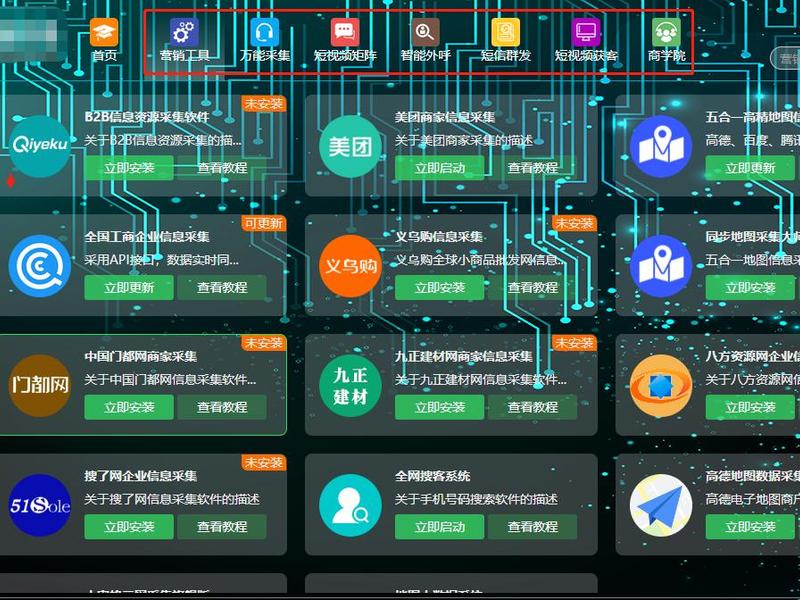The width and height of the screenshot is (800, 600).
Task: Focus the search field at top right
Action: pos(786,58)
